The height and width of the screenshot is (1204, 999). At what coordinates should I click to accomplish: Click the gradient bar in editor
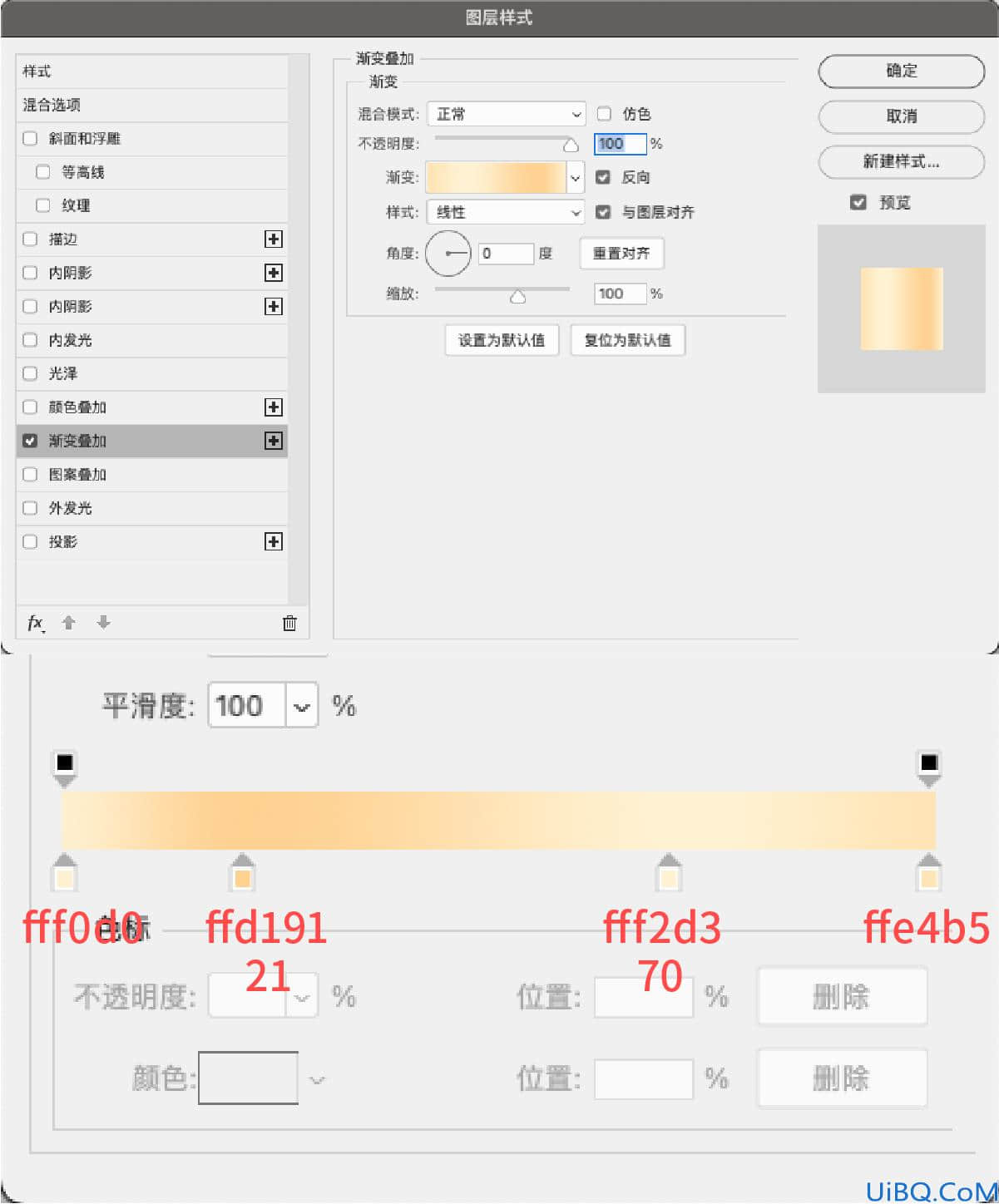(498, 821)
